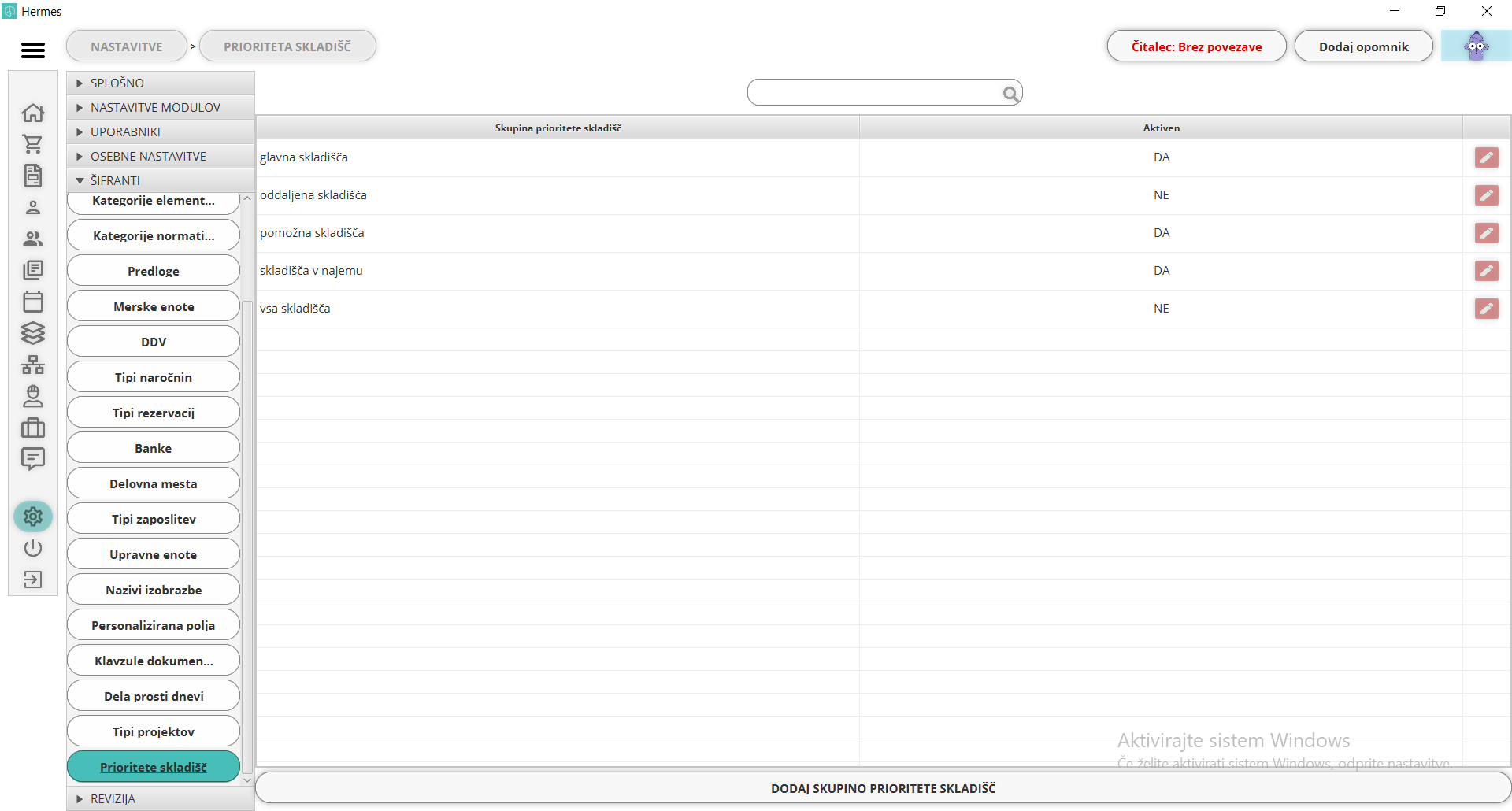Click Čitalec: Brez povezave button
This screenshot has height=811, width=1512.
click(1196, 46)
